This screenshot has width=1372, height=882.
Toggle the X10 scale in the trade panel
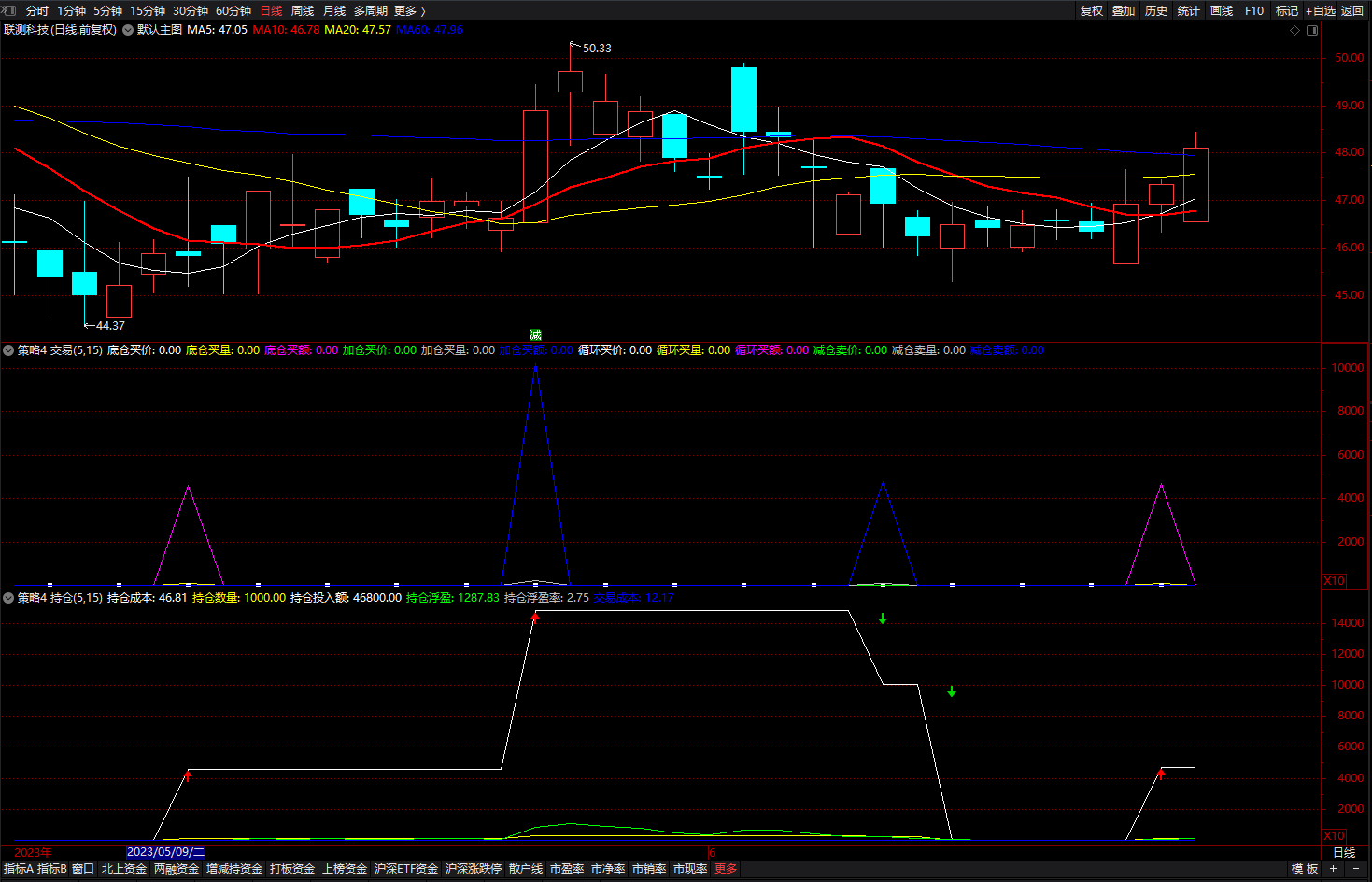point(1335,580)
